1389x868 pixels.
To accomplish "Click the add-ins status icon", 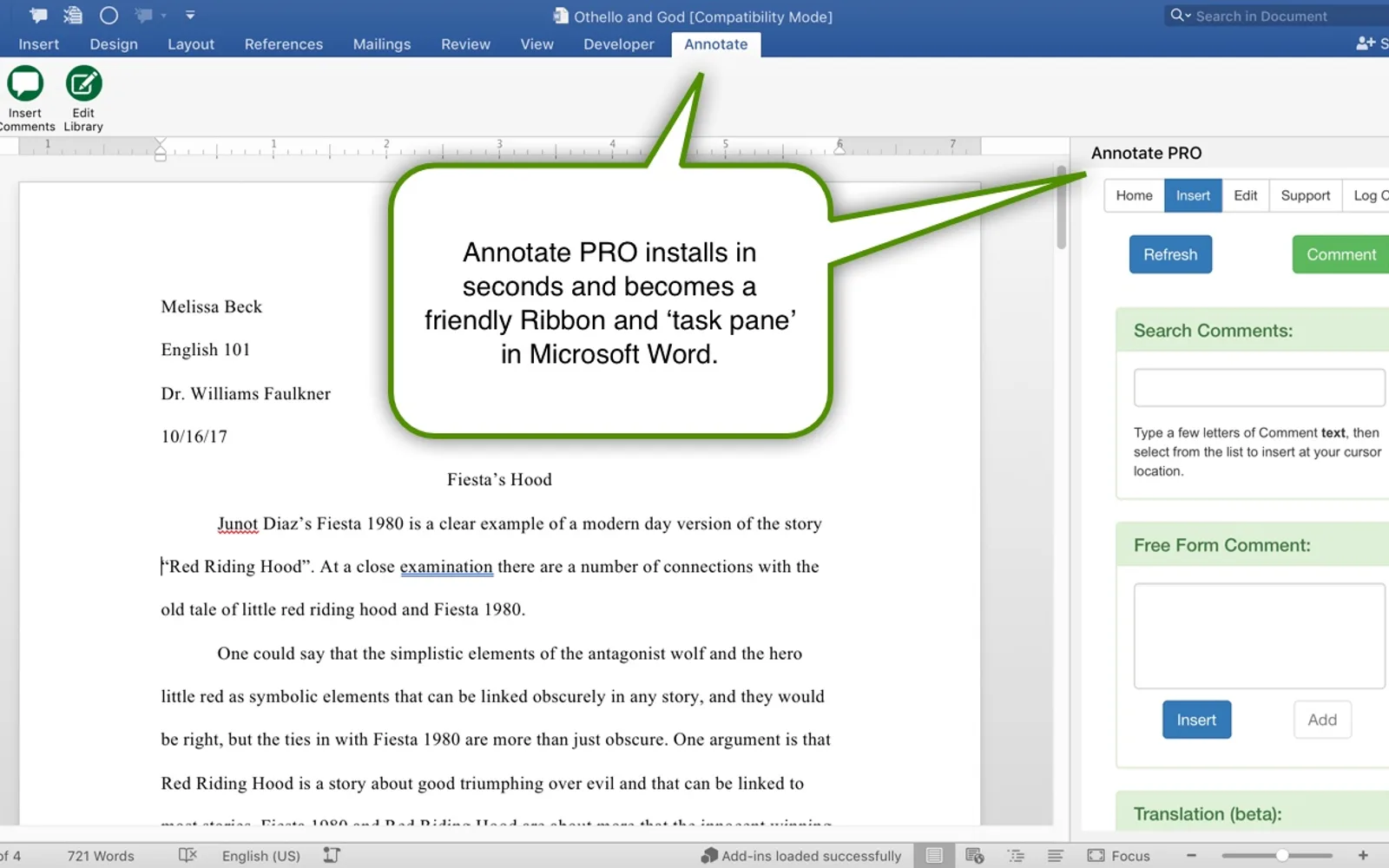I will [709, 856].
